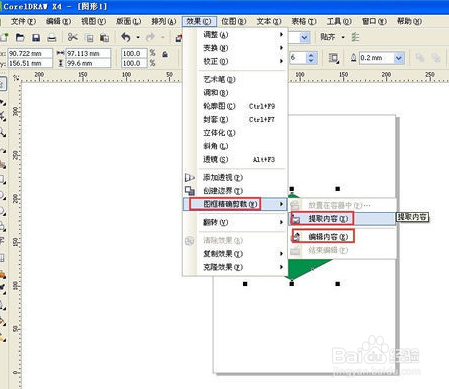Image resolution: width=449 pixels, height=389 pixels.
Task: Click 编辑内容(E) in the submenu
Action: pos(342,237)
